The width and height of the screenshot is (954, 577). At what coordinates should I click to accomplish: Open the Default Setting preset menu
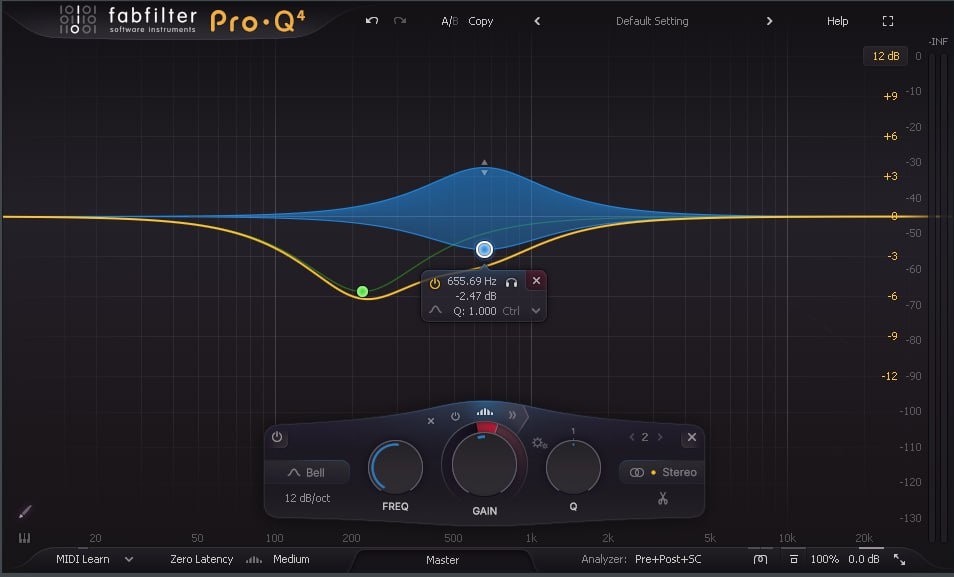652,21
